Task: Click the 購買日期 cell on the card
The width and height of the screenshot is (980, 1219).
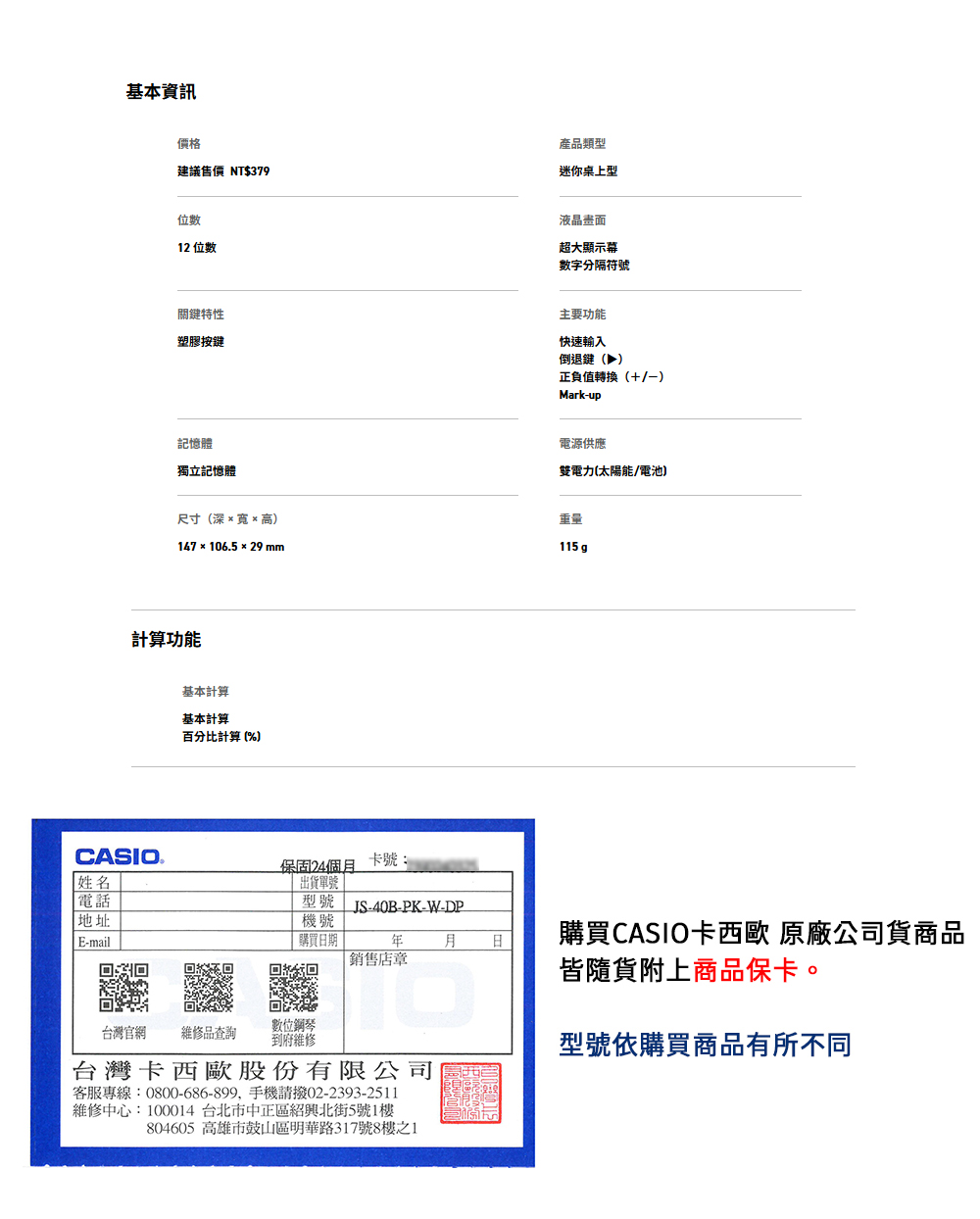Action: (x=318, y=941)
